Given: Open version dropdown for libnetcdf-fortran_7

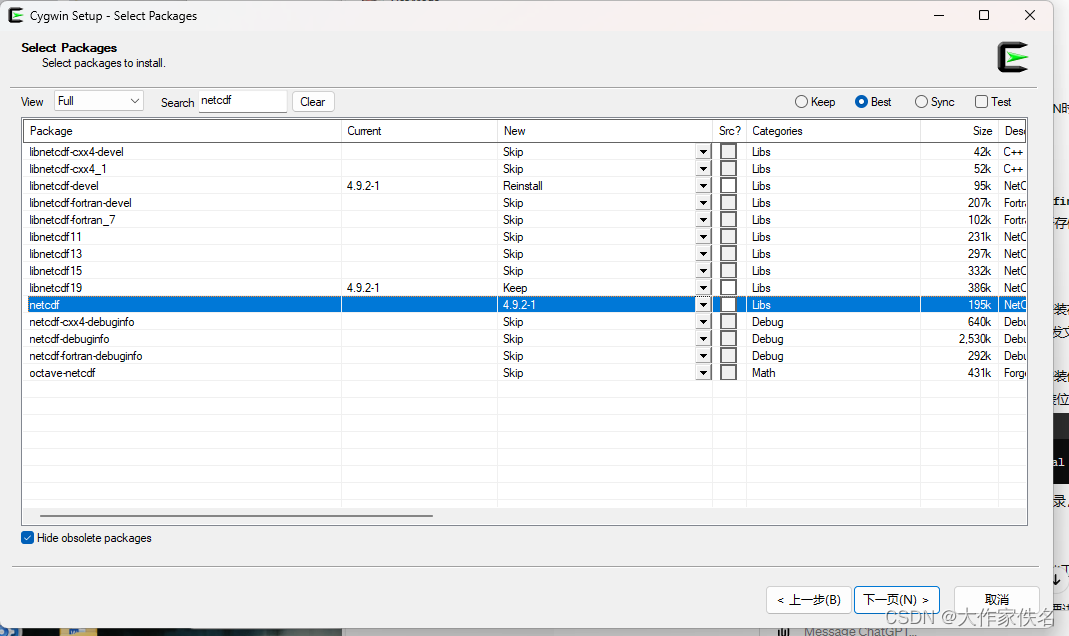Looking at the screenshot, I should point(703,219).
